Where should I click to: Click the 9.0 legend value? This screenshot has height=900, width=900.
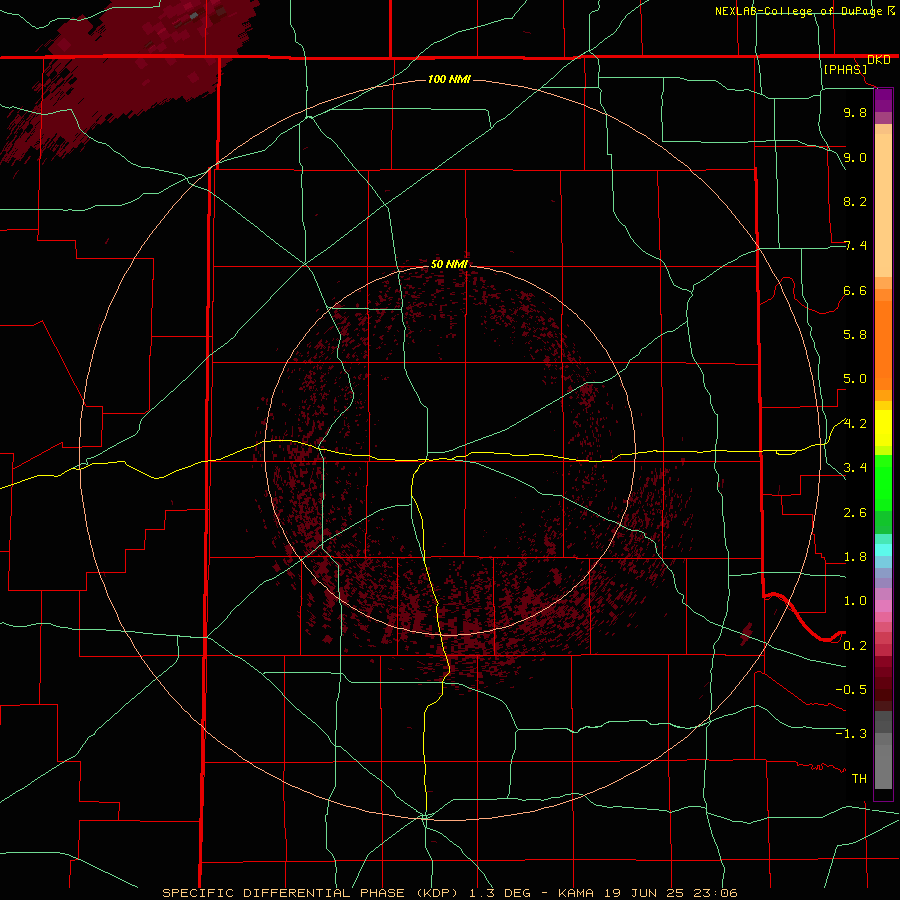[x=855, y=157]
